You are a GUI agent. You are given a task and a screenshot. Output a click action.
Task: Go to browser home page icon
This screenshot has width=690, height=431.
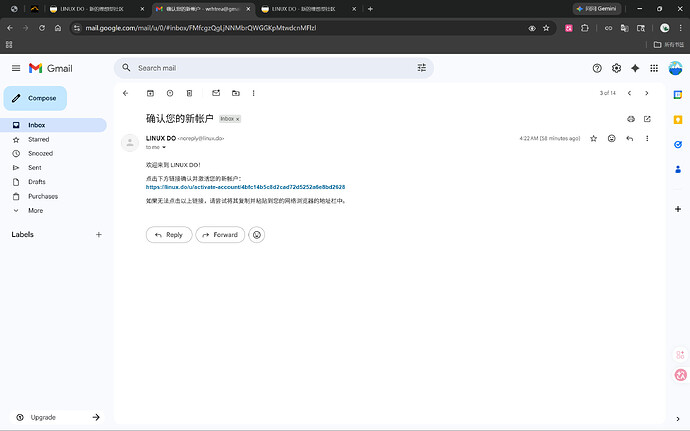pos(58,28)
